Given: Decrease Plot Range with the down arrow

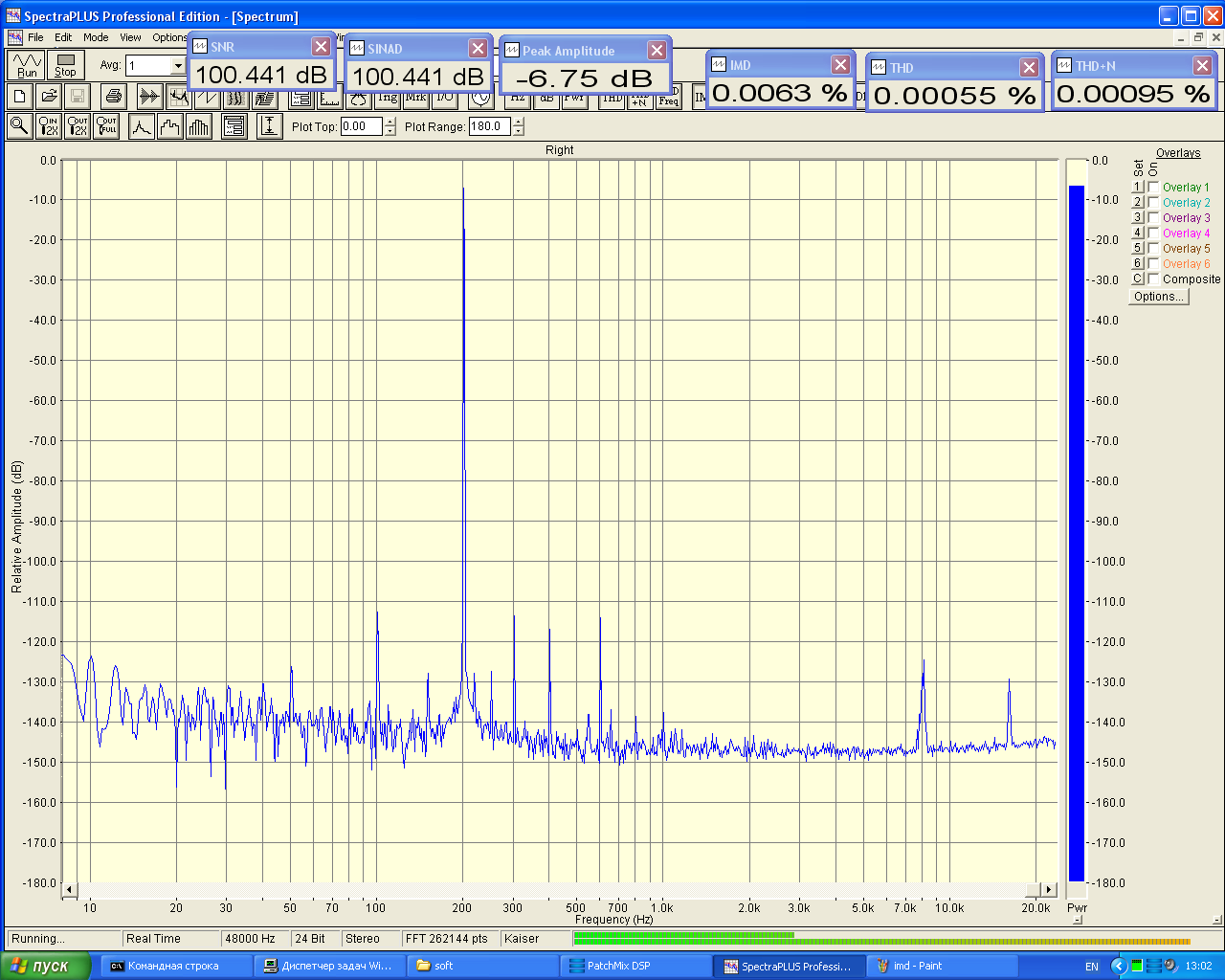Looking at the screenshot, I should point(518,131).
